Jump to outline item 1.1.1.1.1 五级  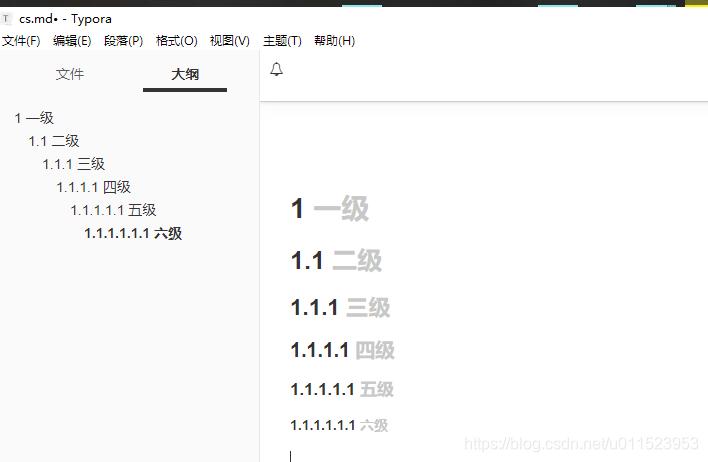point(113,210)
